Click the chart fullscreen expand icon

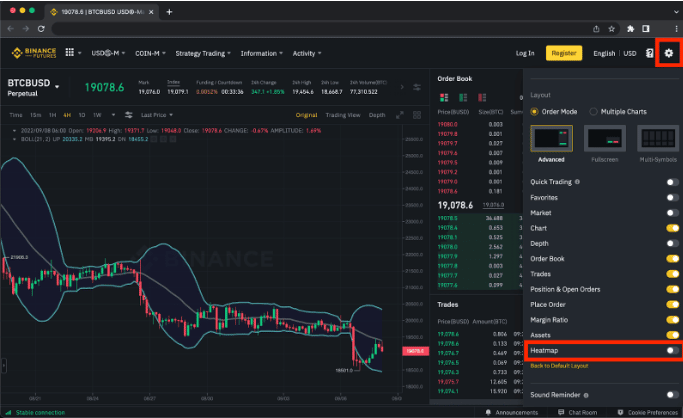(398, 115)
